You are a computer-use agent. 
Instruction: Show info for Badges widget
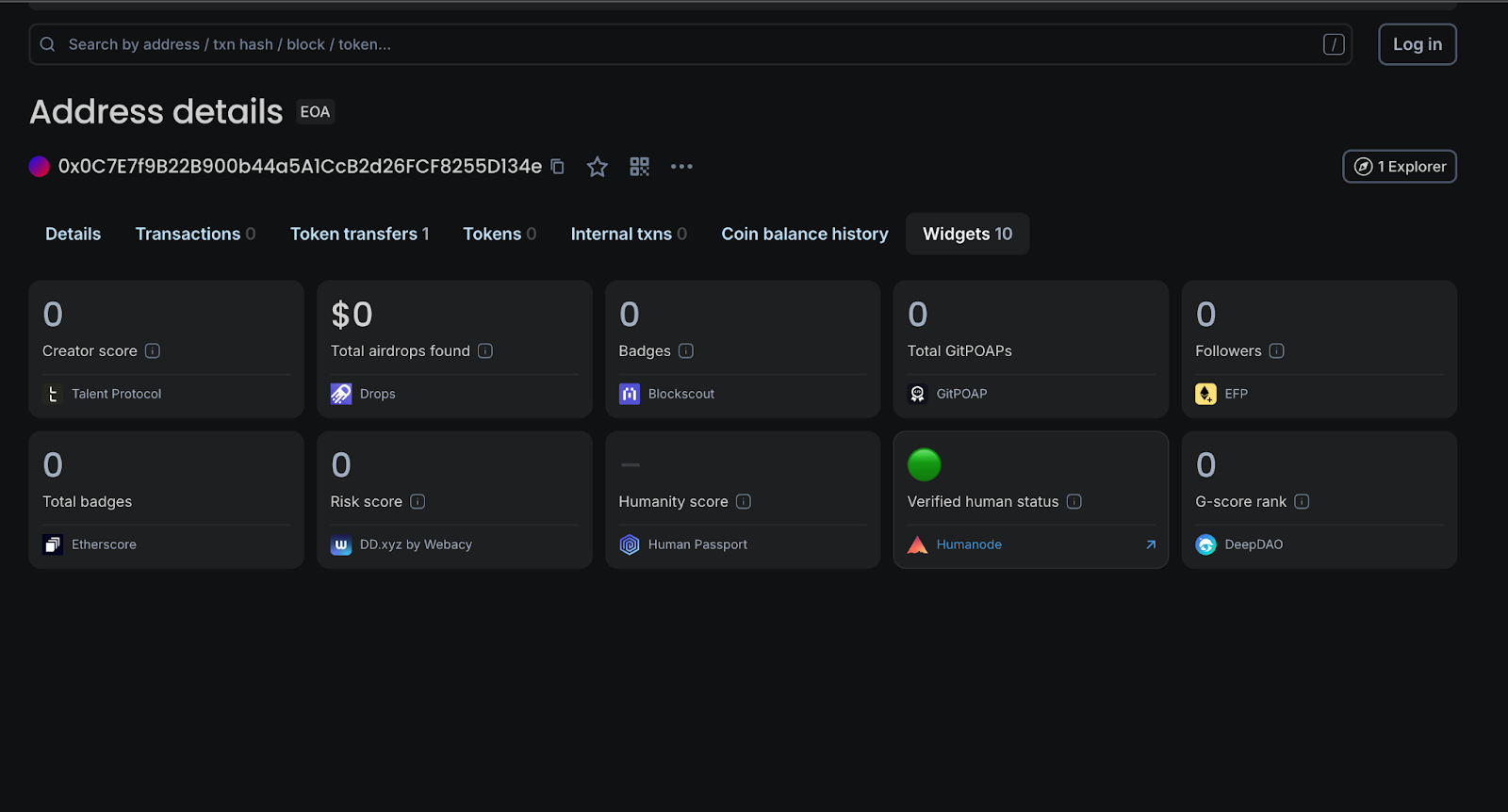click(686, 350)
